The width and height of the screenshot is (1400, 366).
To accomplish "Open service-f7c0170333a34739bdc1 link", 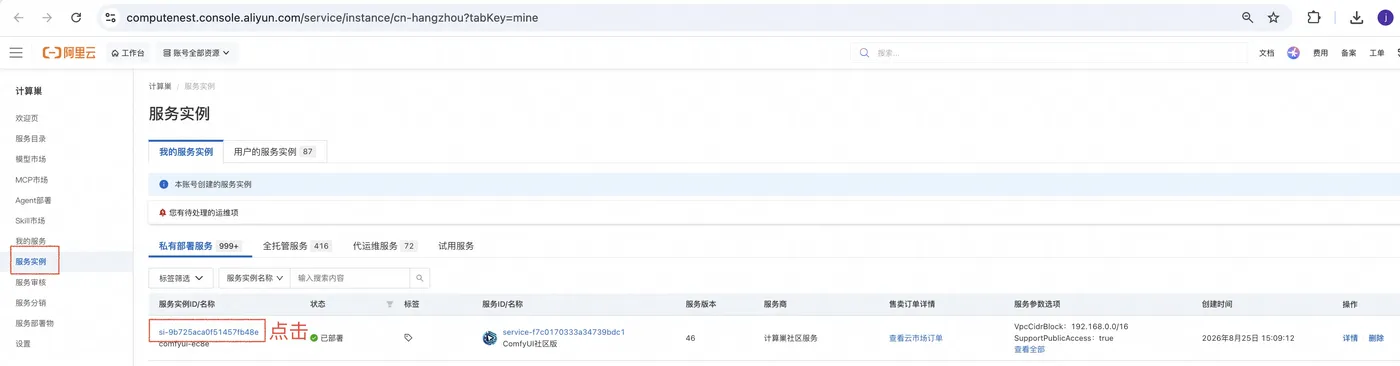I will coord(564,331).
